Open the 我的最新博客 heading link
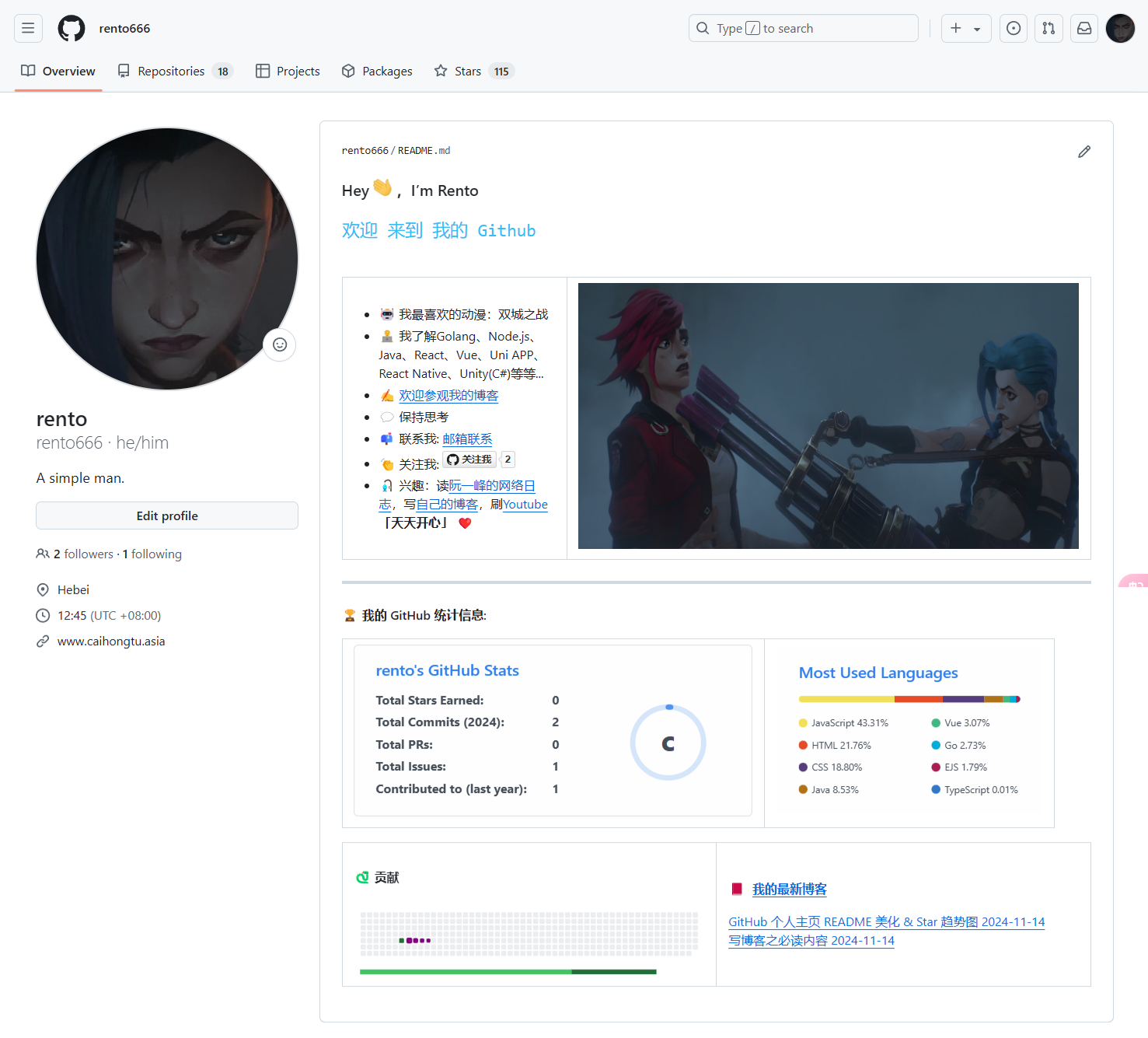Viewport: 1148px width, 1038px height. [x=790, y=889]
